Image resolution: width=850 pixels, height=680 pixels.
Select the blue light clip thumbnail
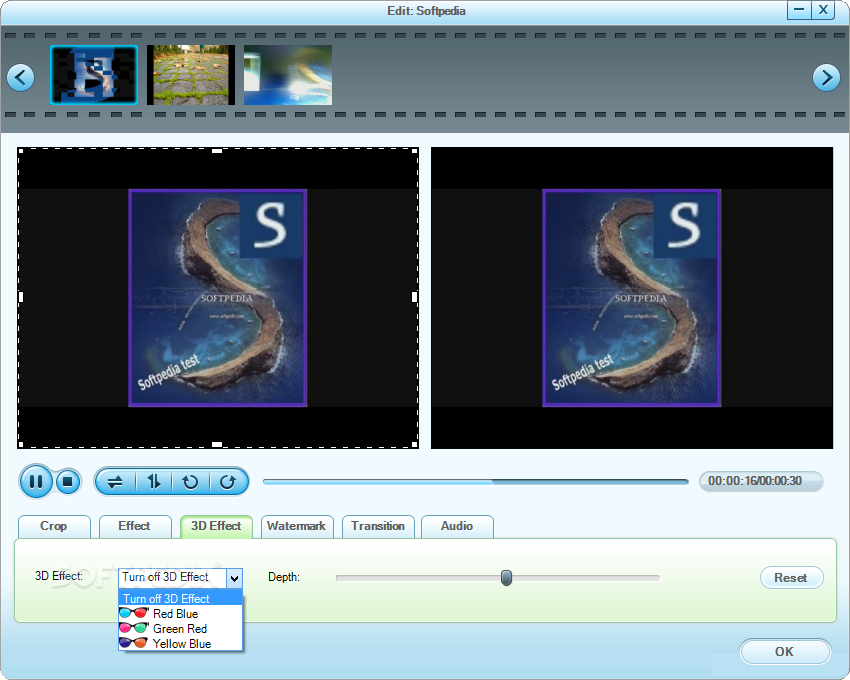coord(288,75)
